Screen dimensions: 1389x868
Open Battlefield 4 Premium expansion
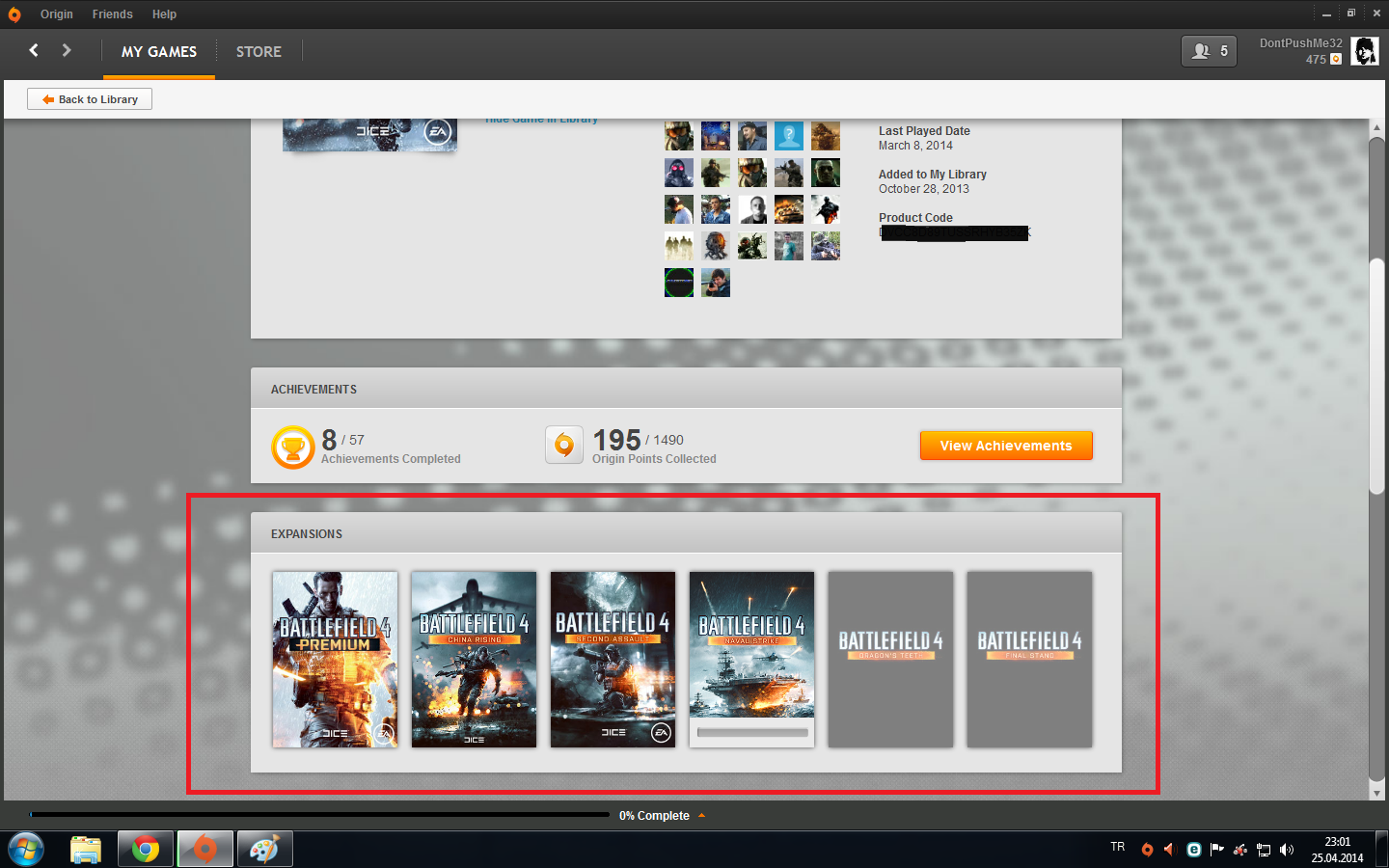click(335, 660)
